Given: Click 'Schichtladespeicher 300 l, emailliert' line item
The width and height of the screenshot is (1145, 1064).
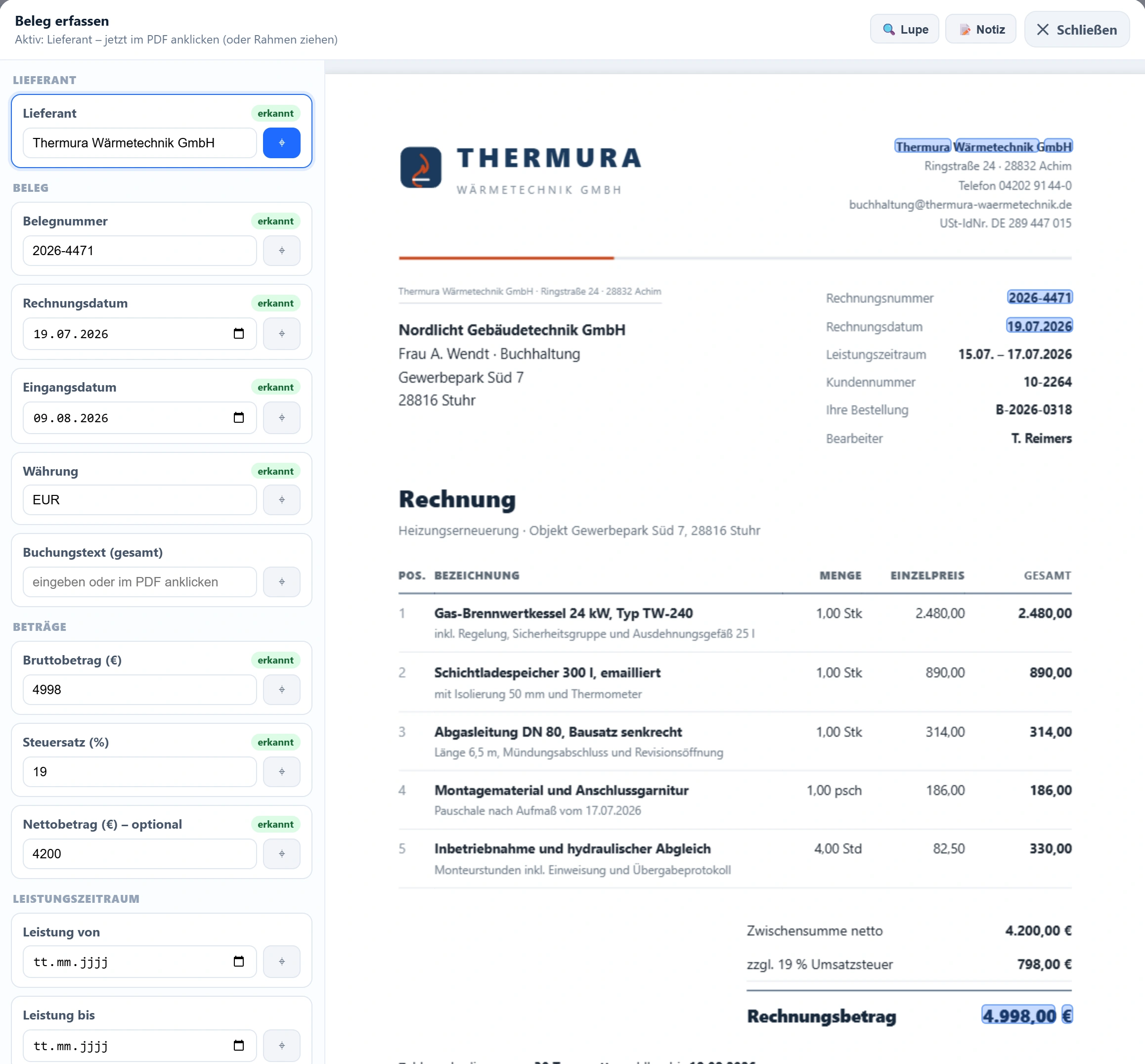Looking at the screenshot, I should pos(547,672).
